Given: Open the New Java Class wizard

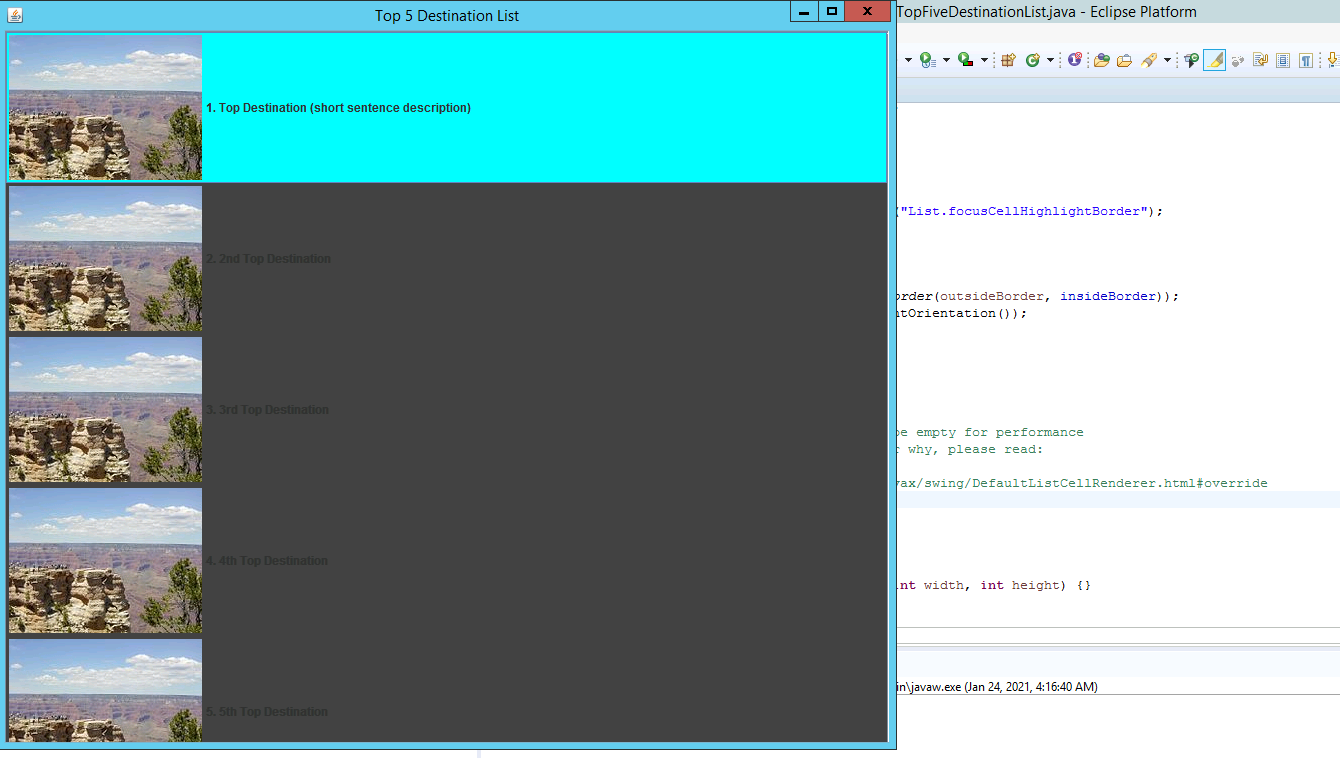Looking at the screenshot, I should pos(1034,60).
